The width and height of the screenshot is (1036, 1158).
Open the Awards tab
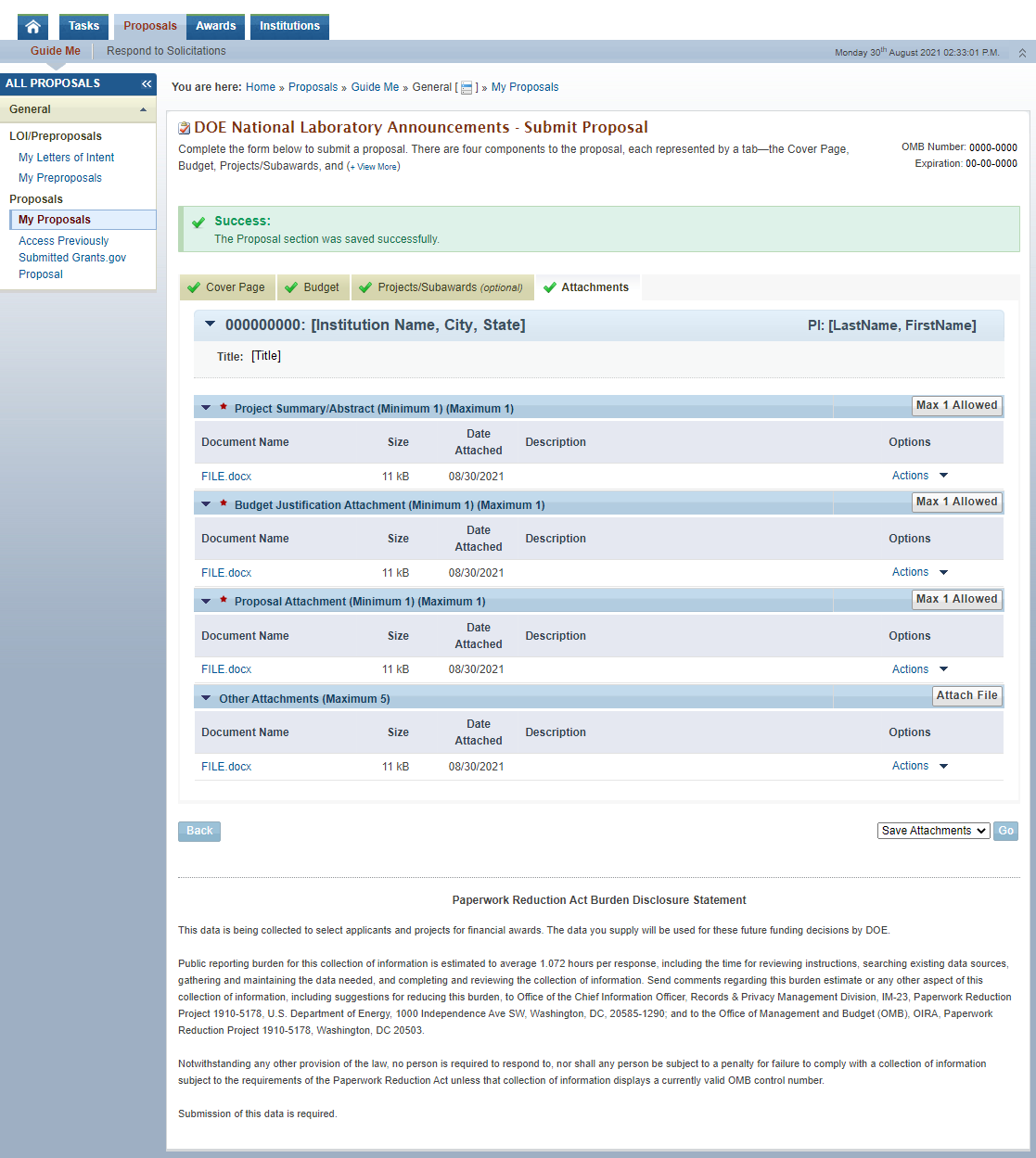(x=216, y=27)
